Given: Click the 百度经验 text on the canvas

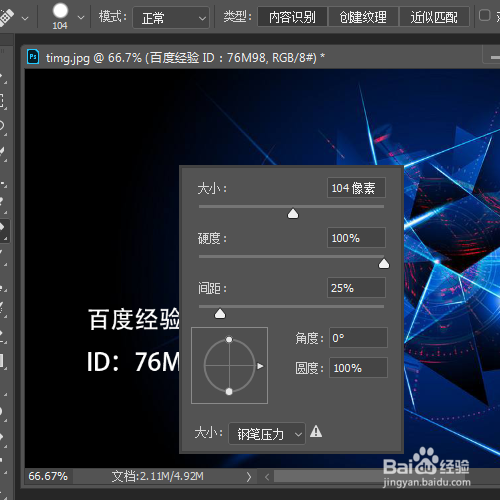Looking at the screenshot, I should click(x=134, y=319).
